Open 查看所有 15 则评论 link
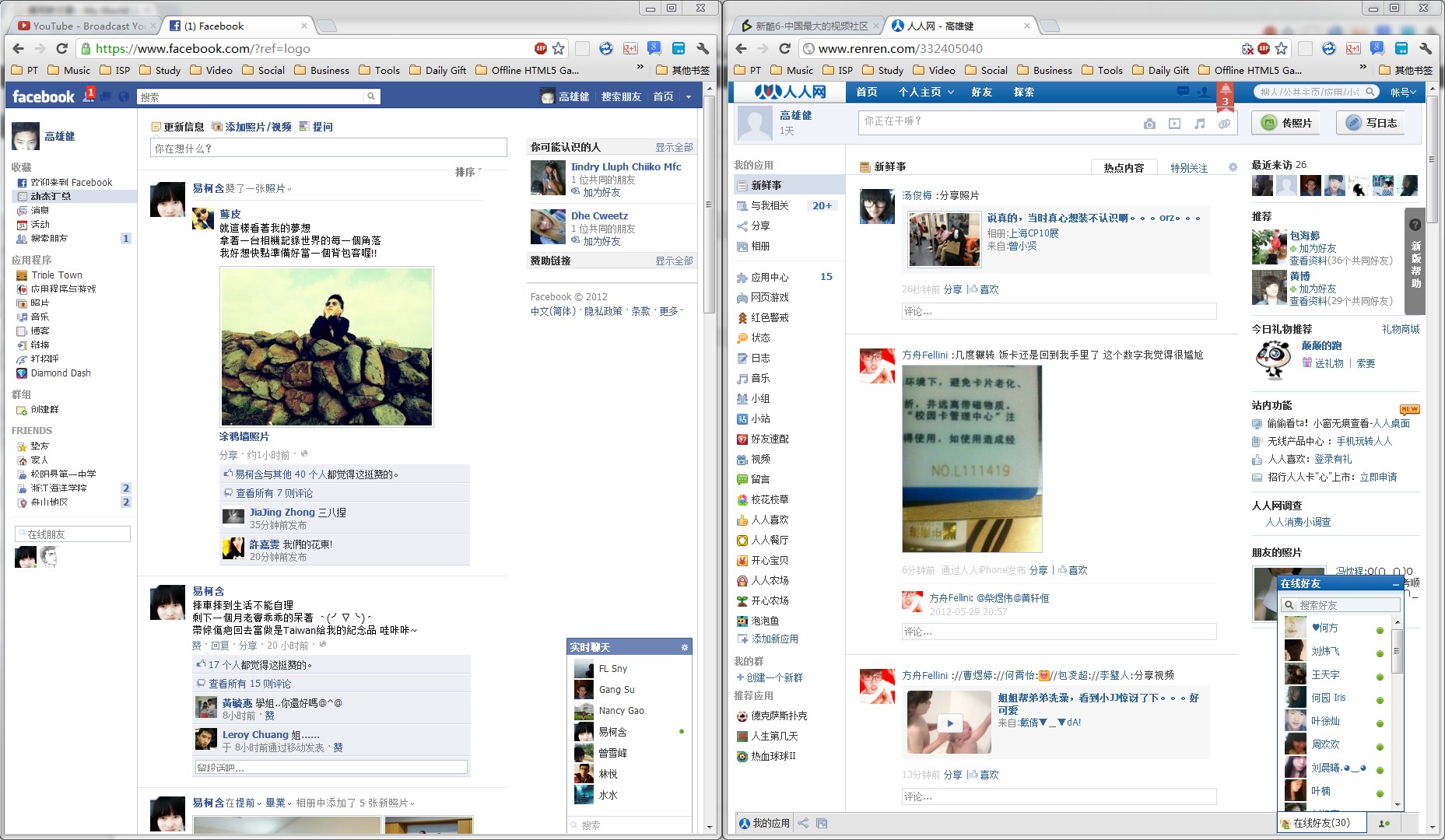The image size is (1445, 840). pyautogui.click(x=250, y=684)
